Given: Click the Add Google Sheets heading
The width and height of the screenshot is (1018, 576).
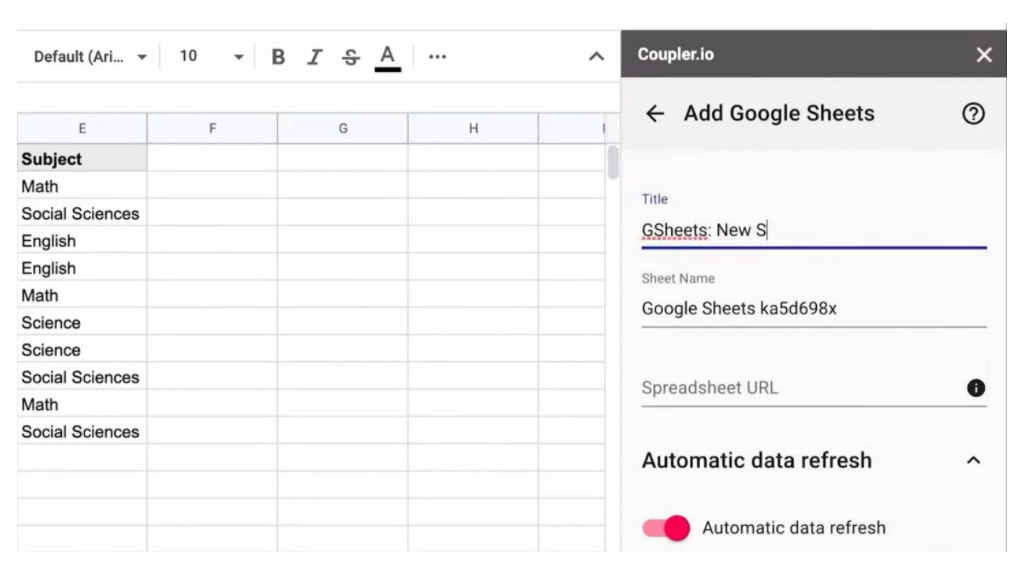Looking at the screenshot, I should click(778, 114).
